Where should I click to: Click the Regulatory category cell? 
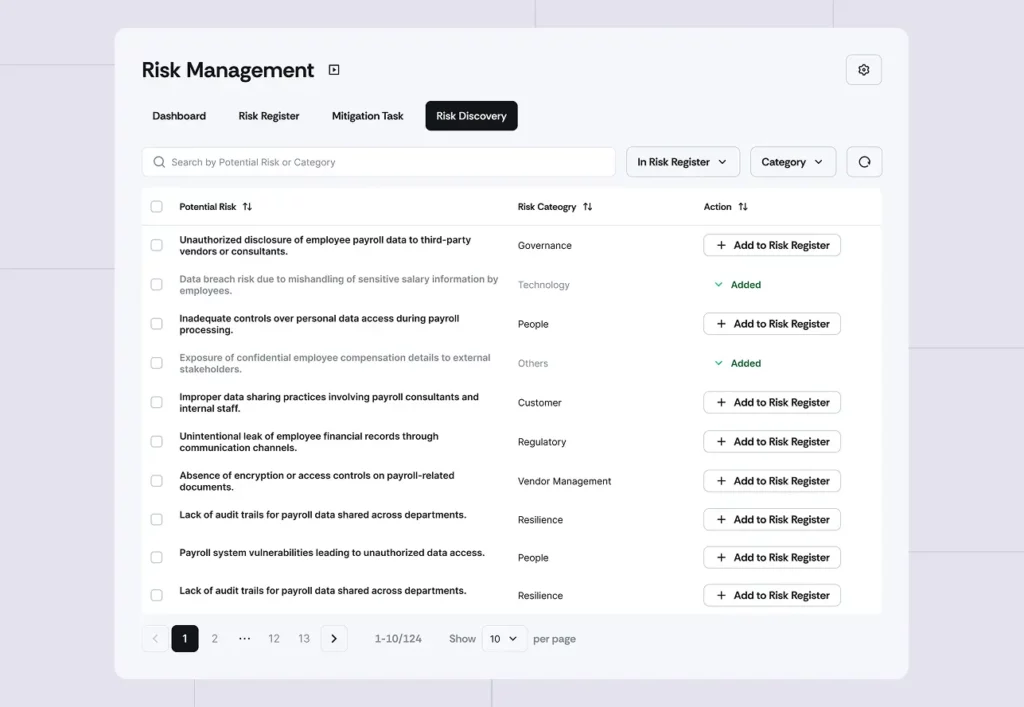(542, 442)
